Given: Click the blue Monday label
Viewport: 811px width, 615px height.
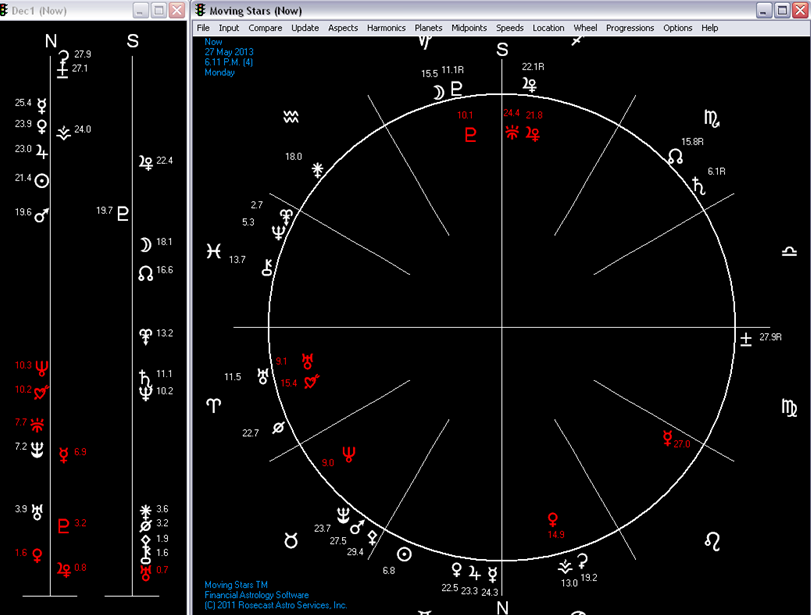Looking at the screenshot, I should point(219,72).
